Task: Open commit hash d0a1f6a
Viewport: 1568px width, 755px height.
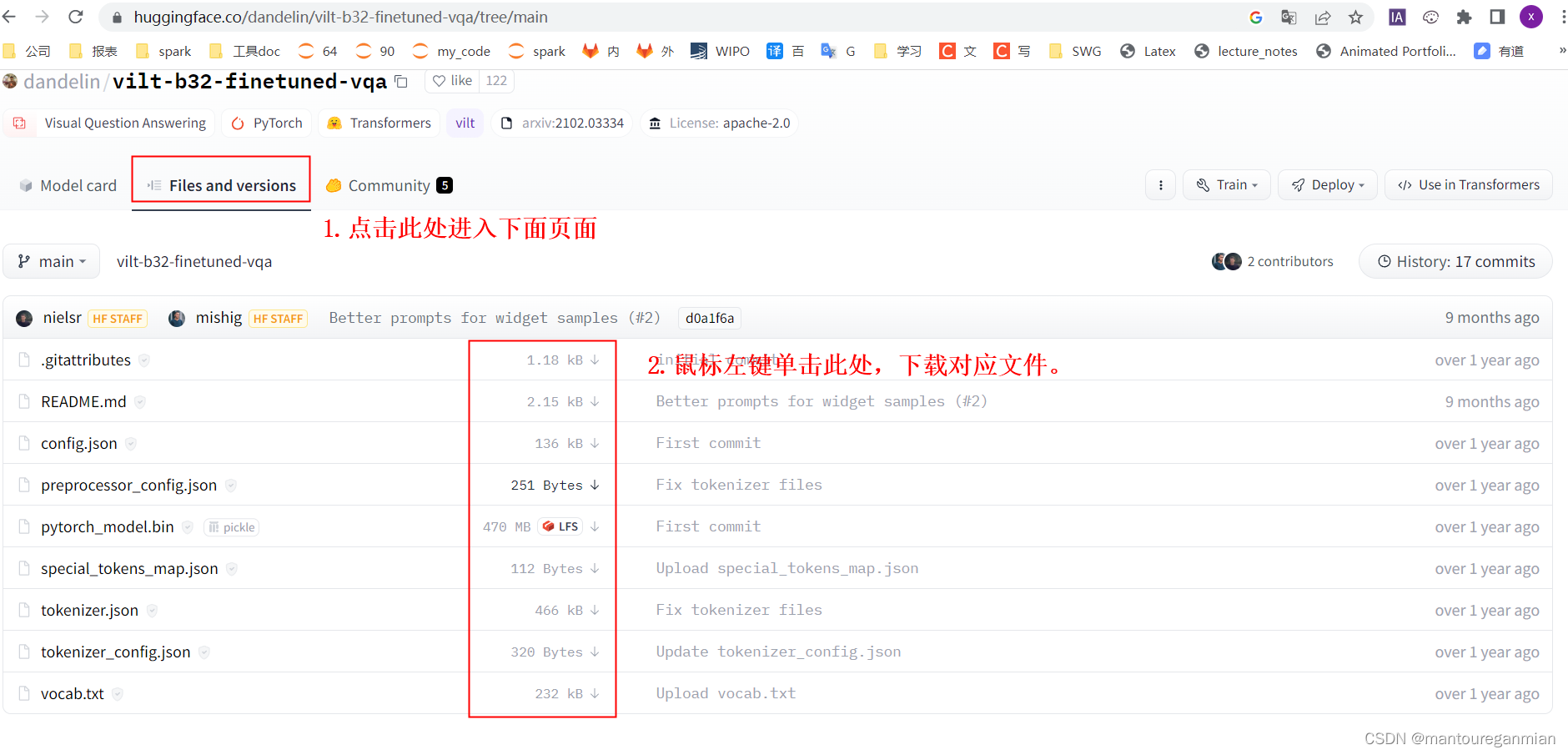Action: 710,318
